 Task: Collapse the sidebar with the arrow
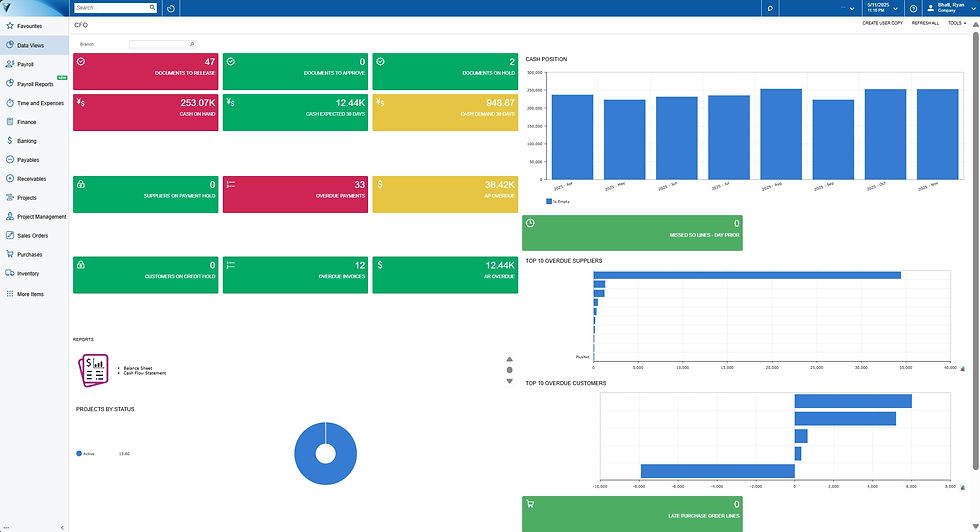click(x=62, y=528)
